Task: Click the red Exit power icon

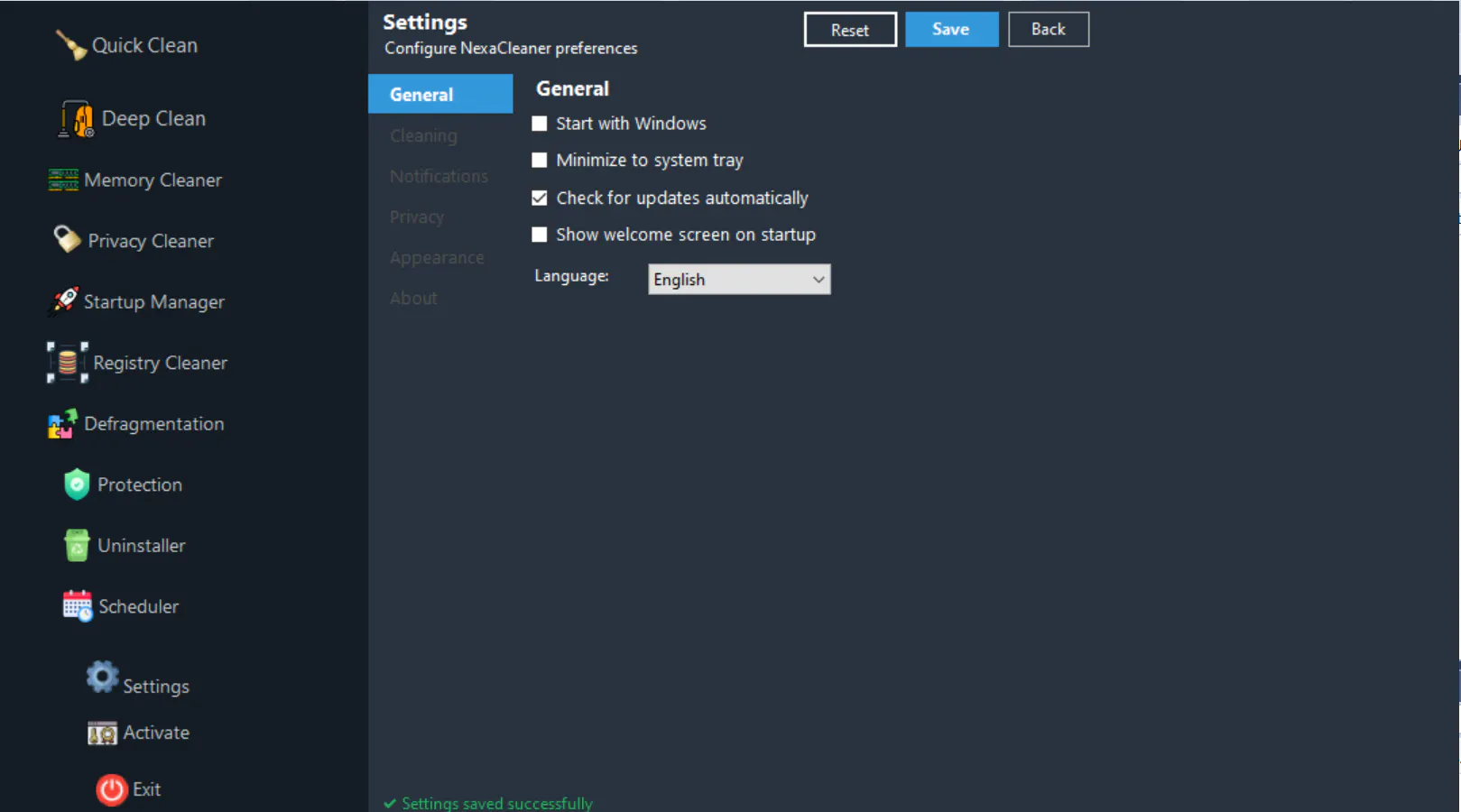Action: pos(112,789)
